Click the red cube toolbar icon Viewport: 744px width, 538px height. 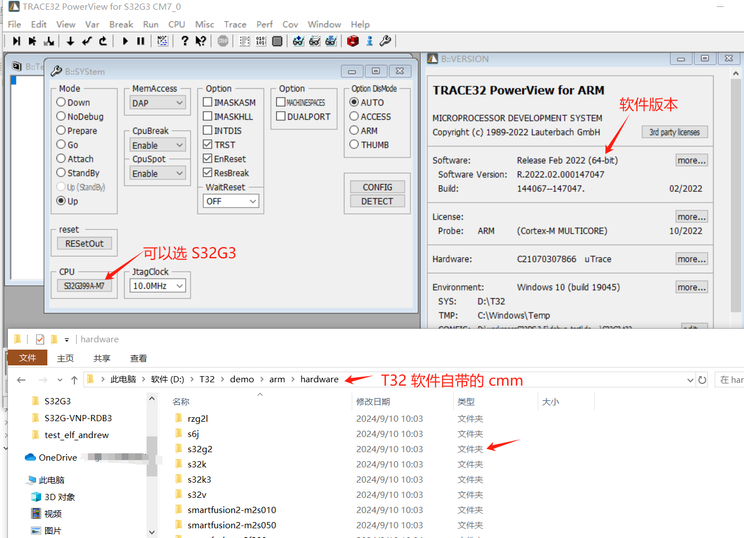(x=353, y=41)
